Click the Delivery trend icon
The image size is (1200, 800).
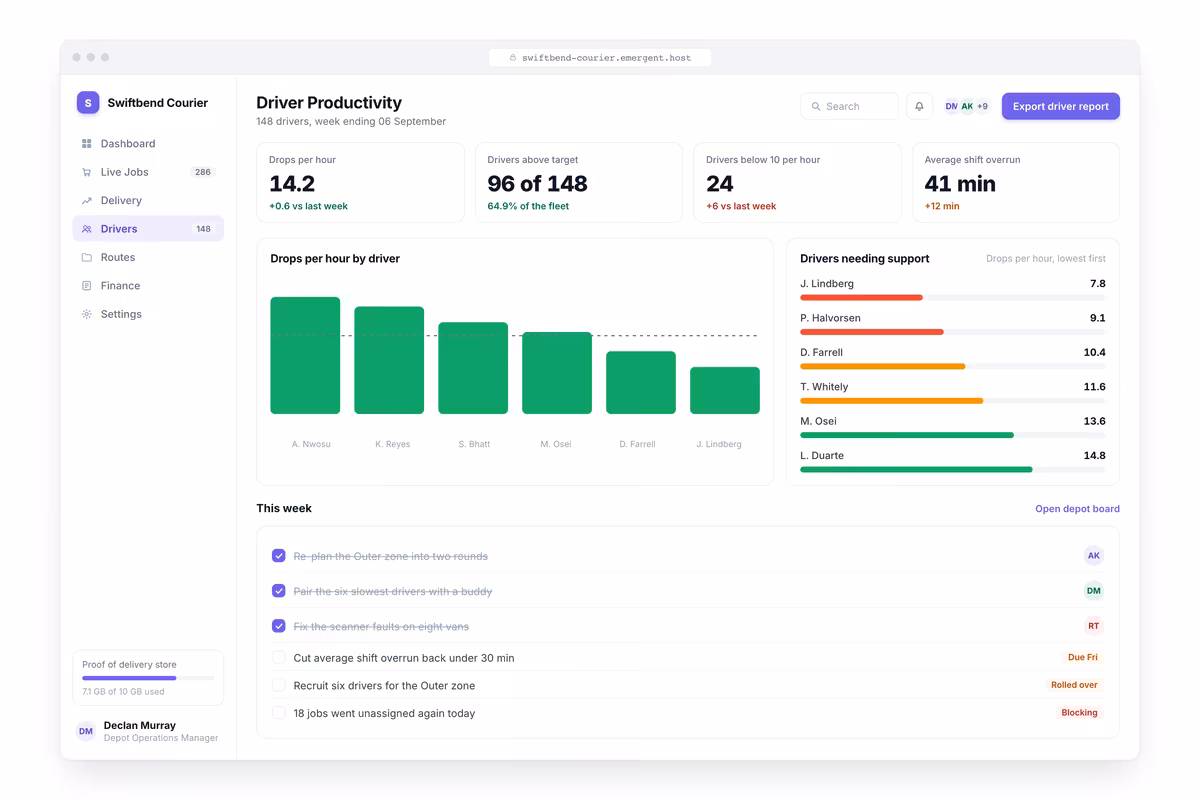(x=87, y=201)
